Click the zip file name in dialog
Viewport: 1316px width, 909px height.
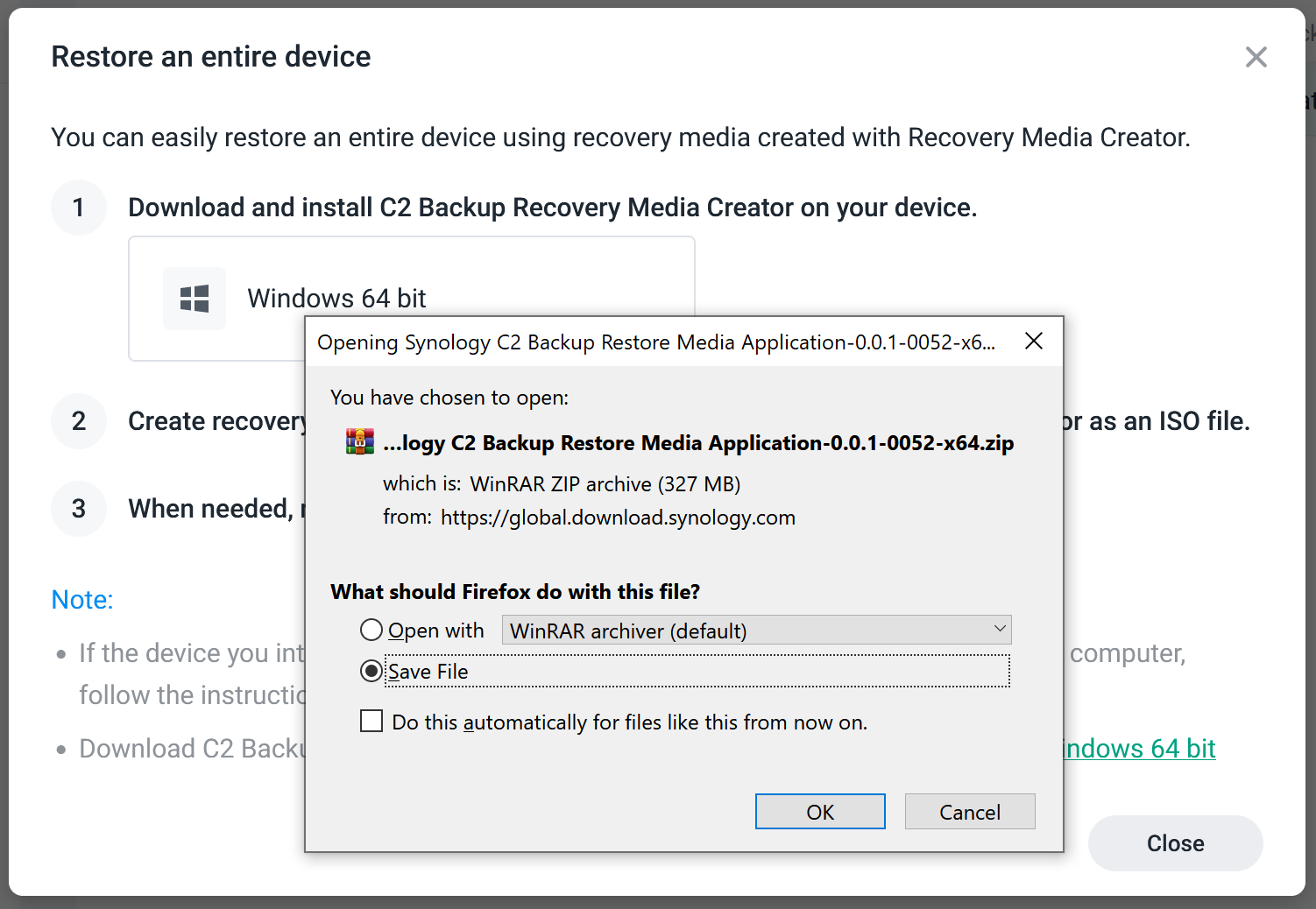click(x=698, y=443)
